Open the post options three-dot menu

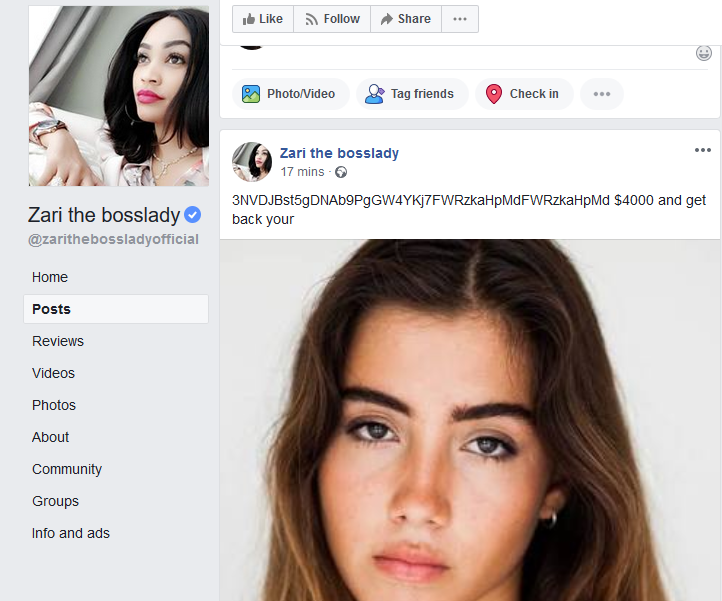tap(702, 150)
